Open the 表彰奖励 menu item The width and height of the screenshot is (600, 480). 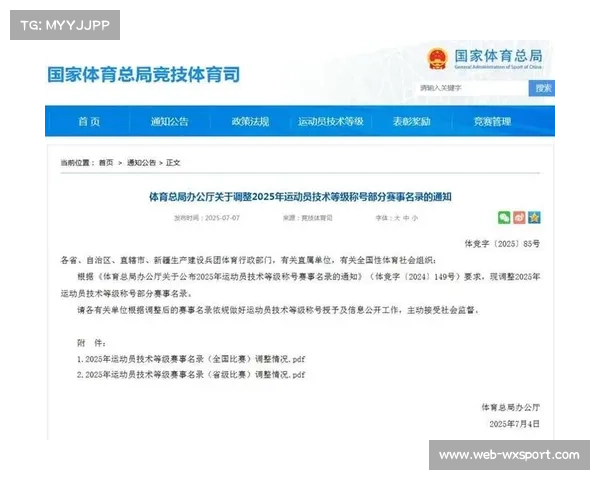tap(411, 122)
